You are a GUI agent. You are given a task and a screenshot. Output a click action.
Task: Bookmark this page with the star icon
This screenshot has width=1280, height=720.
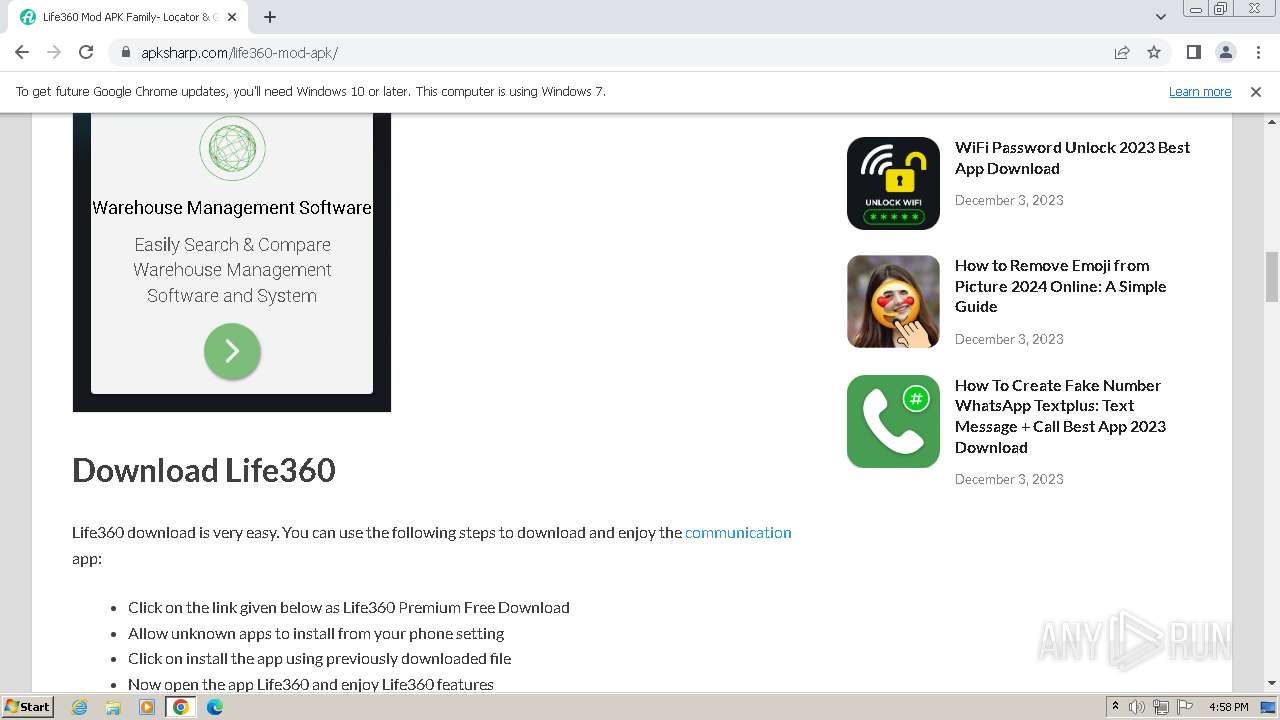click(1154, 52)
